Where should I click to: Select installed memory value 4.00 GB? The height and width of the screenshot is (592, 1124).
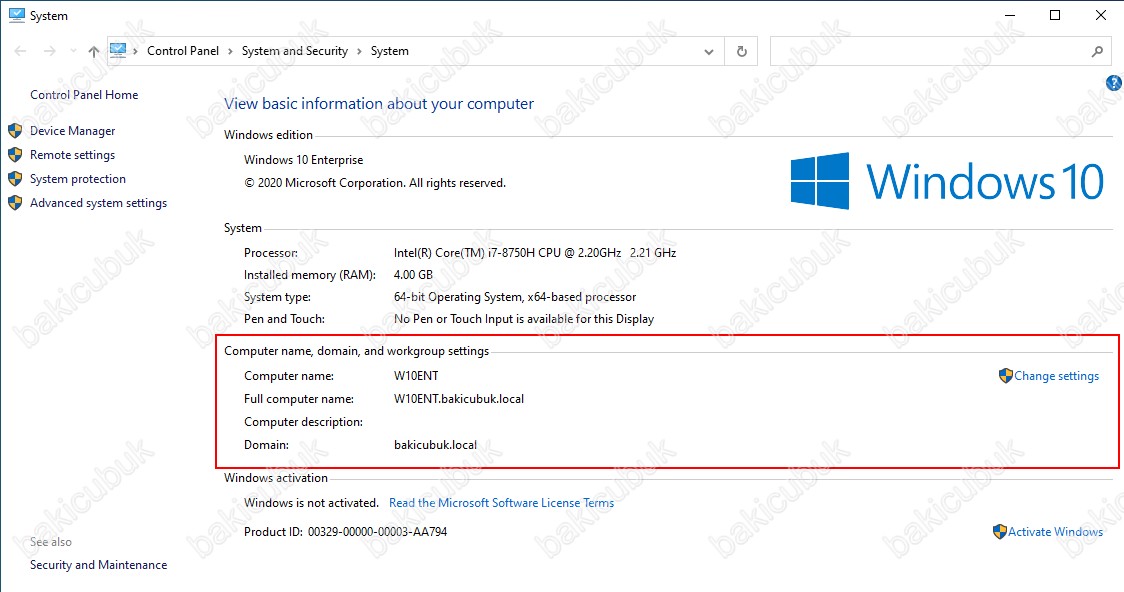click(414, 274)
